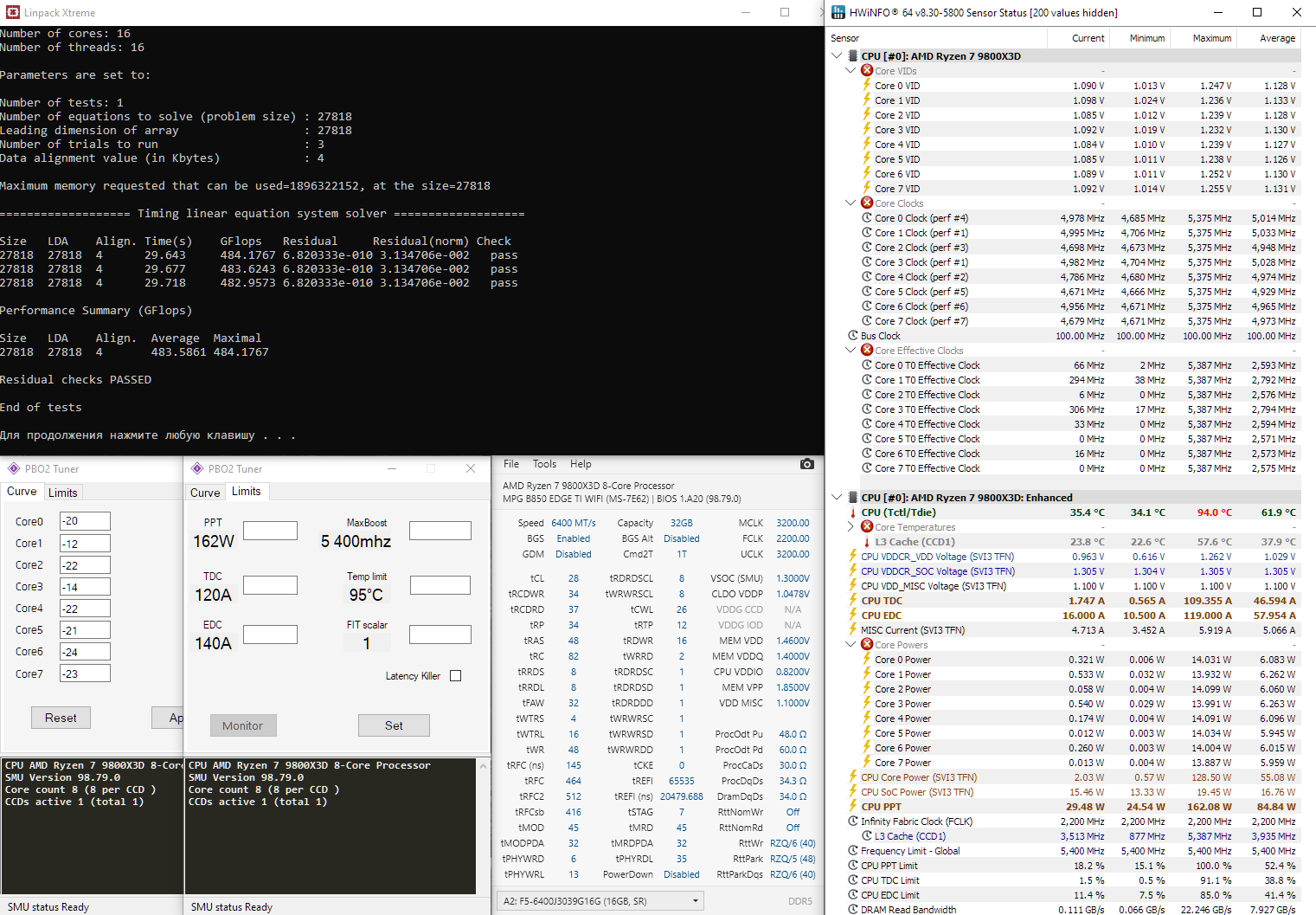Viewport: 1316px width, 915px height.
Task: Click the Reset button in PBO2 Tuner
Action: (61, 718)
